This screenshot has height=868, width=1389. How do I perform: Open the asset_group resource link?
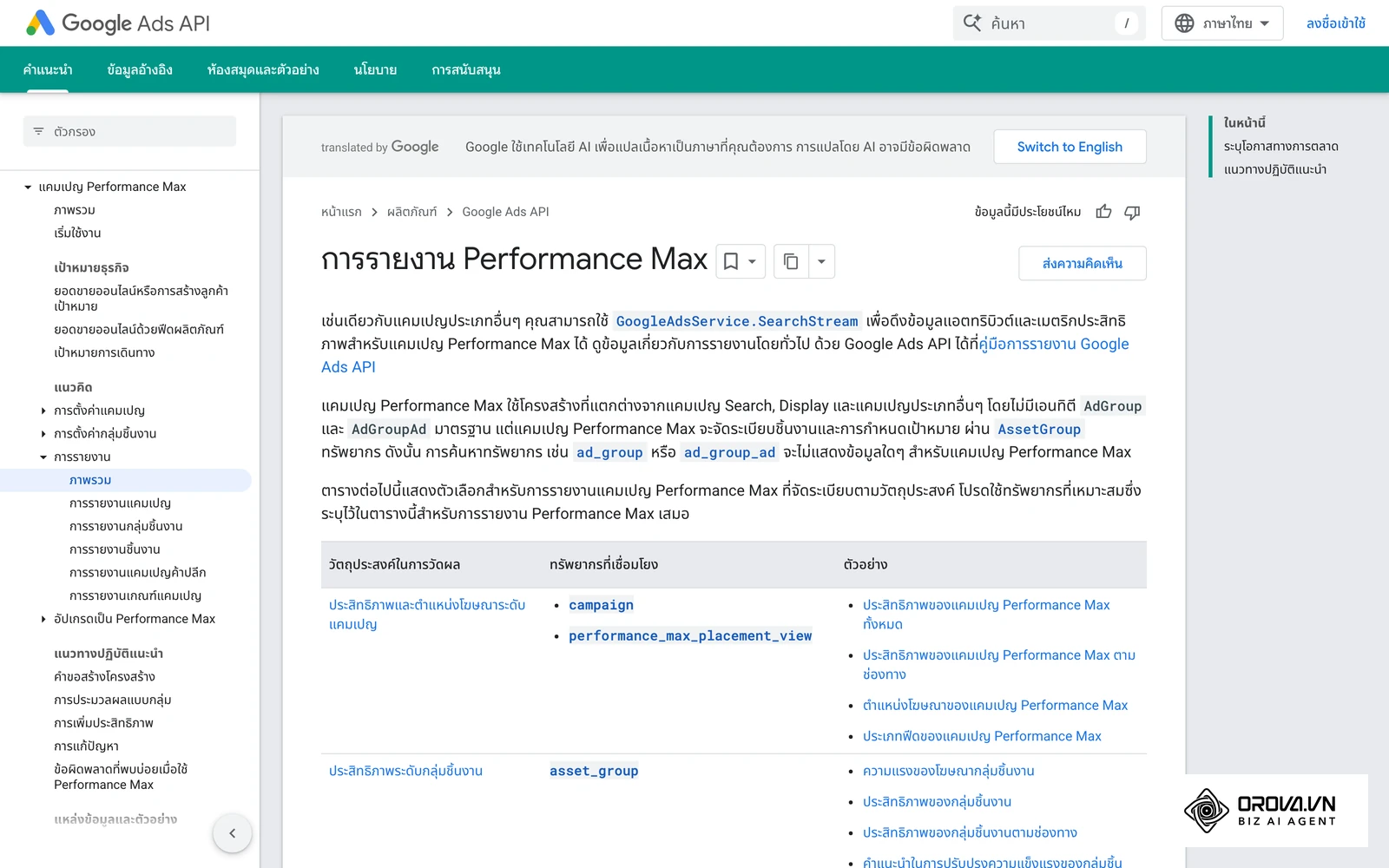[x=594, y=771]
